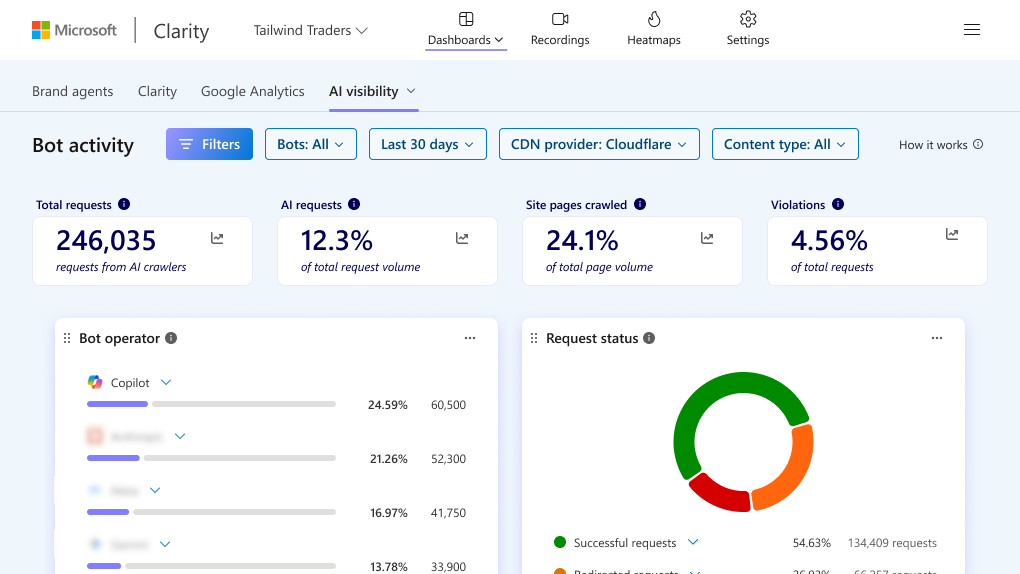The width and height of the screenshot is (1020, 574).
Task: Click the Filters button
Action: (x=209, y=144)
